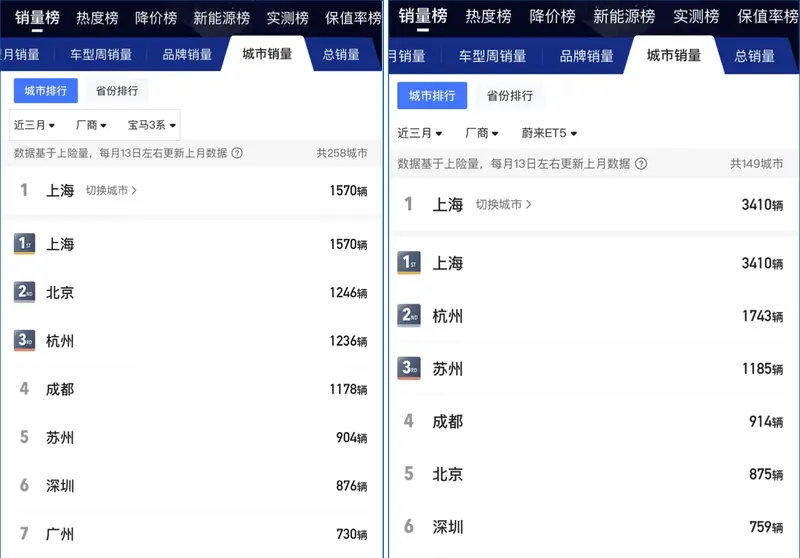
Task: Click 切换城市 link in the 3410辆 row
Action: [503, 204]
